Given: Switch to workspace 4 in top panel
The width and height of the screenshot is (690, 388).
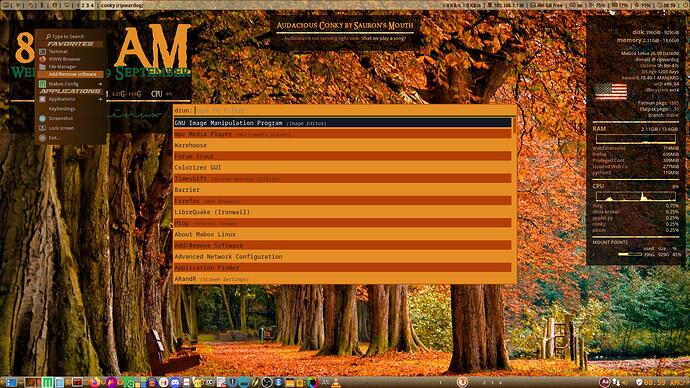Looking at the screenshot, I should pyautogui.click(x=92, y=5).
